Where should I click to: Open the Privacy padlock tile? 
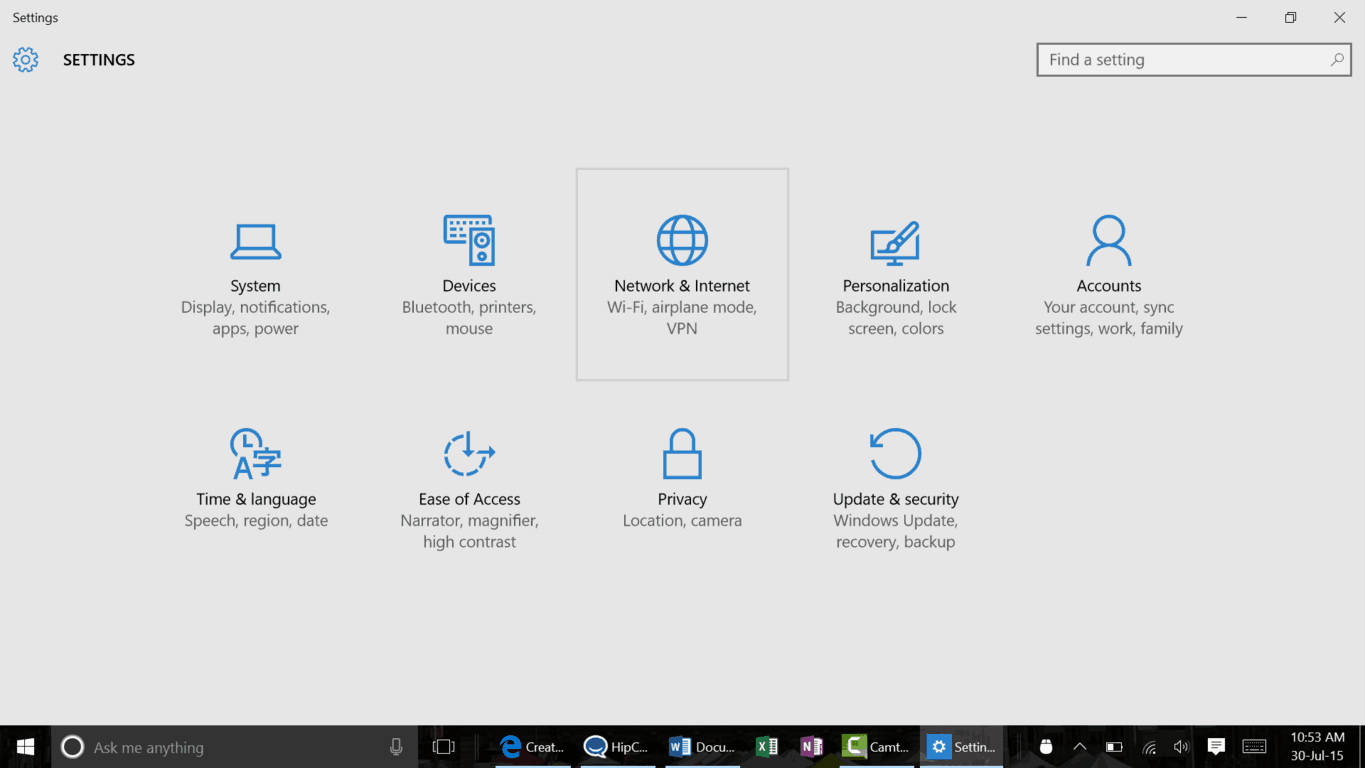(682, 488)
